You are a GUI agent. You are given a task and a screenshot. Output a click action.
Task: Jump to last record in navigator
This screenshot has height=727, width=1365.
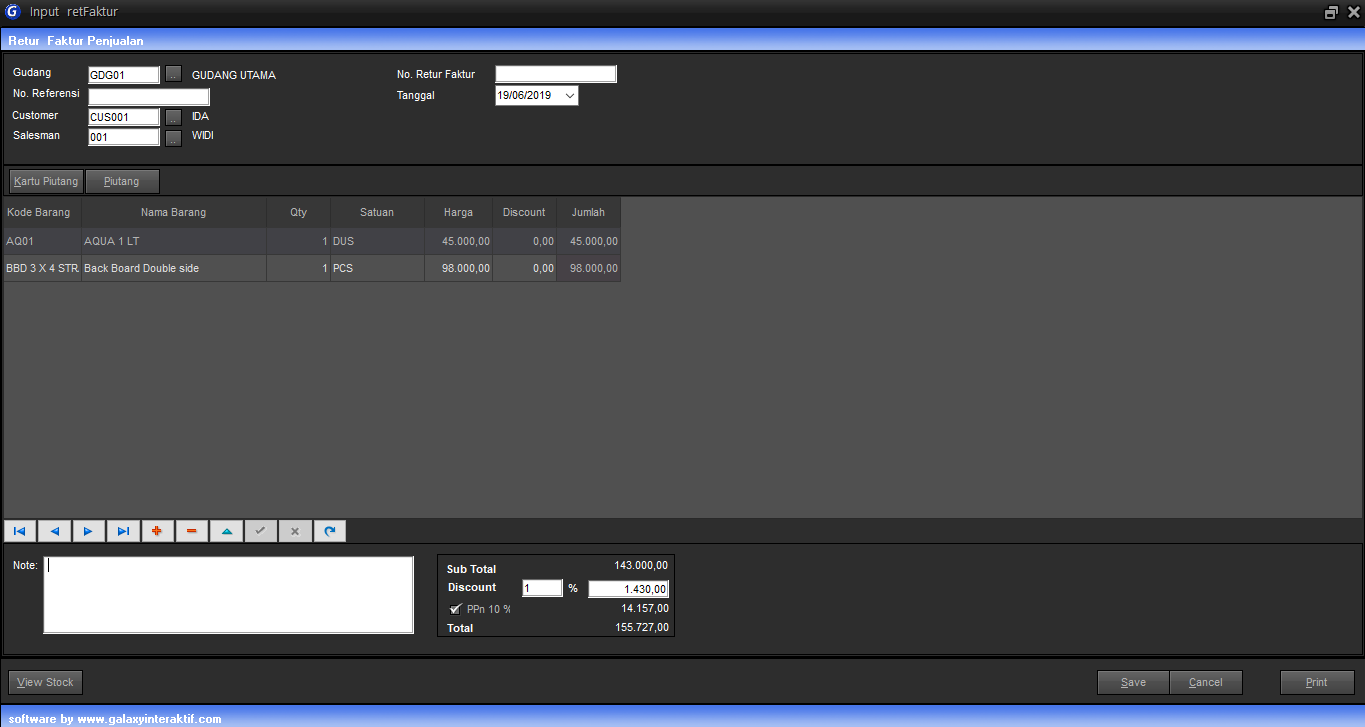pos(123,531)
